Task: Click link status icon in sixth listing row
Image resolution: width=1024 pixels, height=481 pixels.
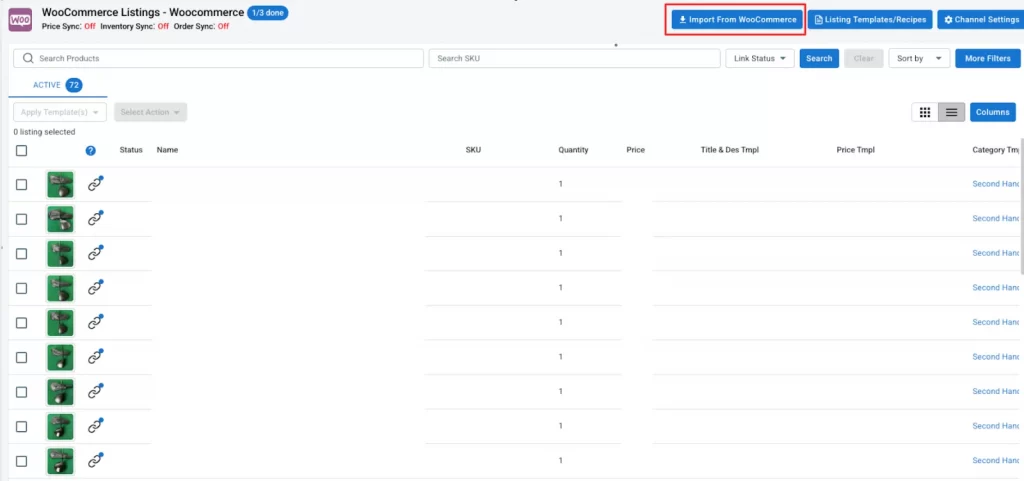Action: tap(96, 357)
